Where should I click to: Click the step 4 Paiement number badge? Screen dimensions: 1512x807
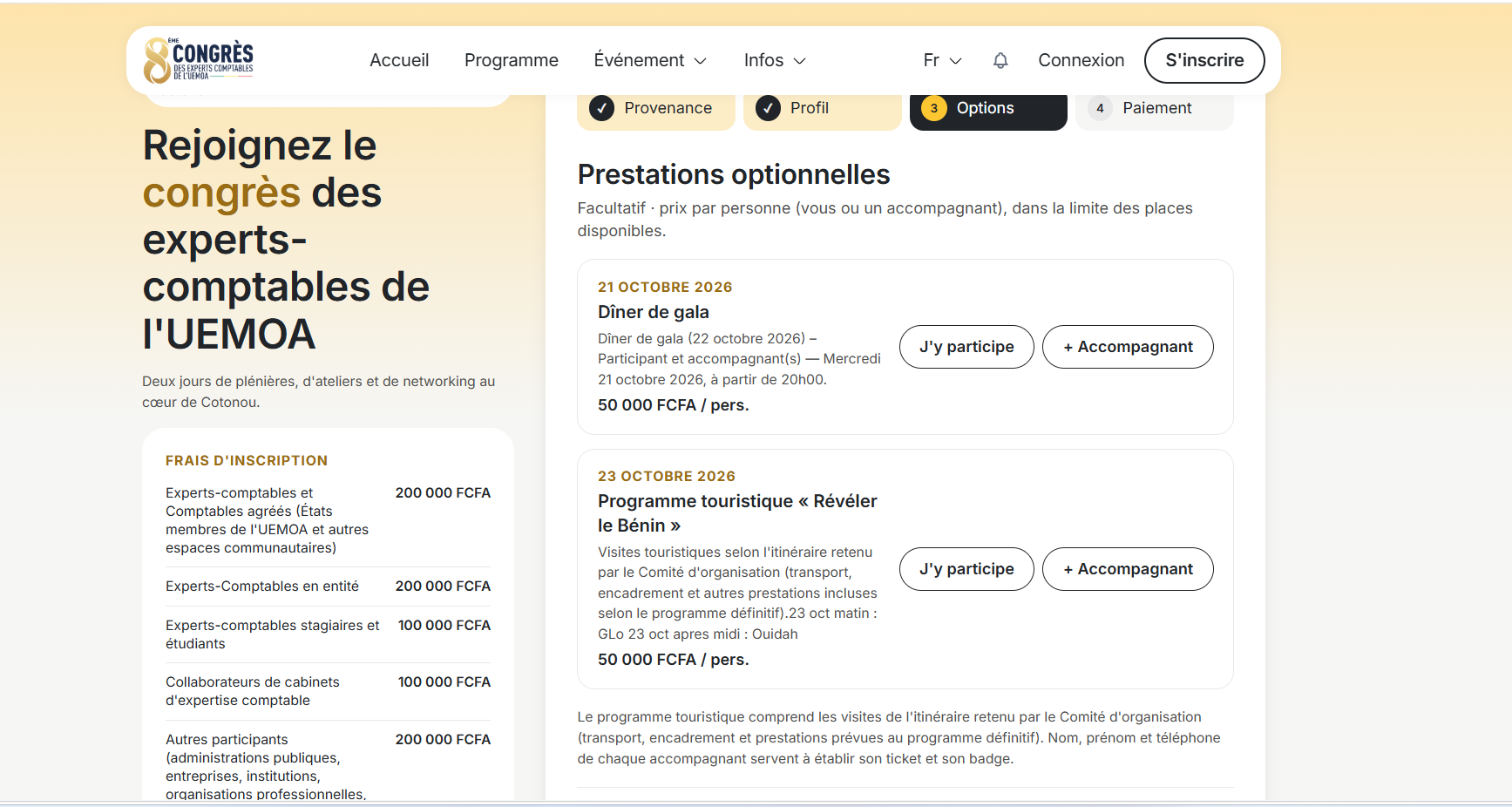tap(1100, 108)
